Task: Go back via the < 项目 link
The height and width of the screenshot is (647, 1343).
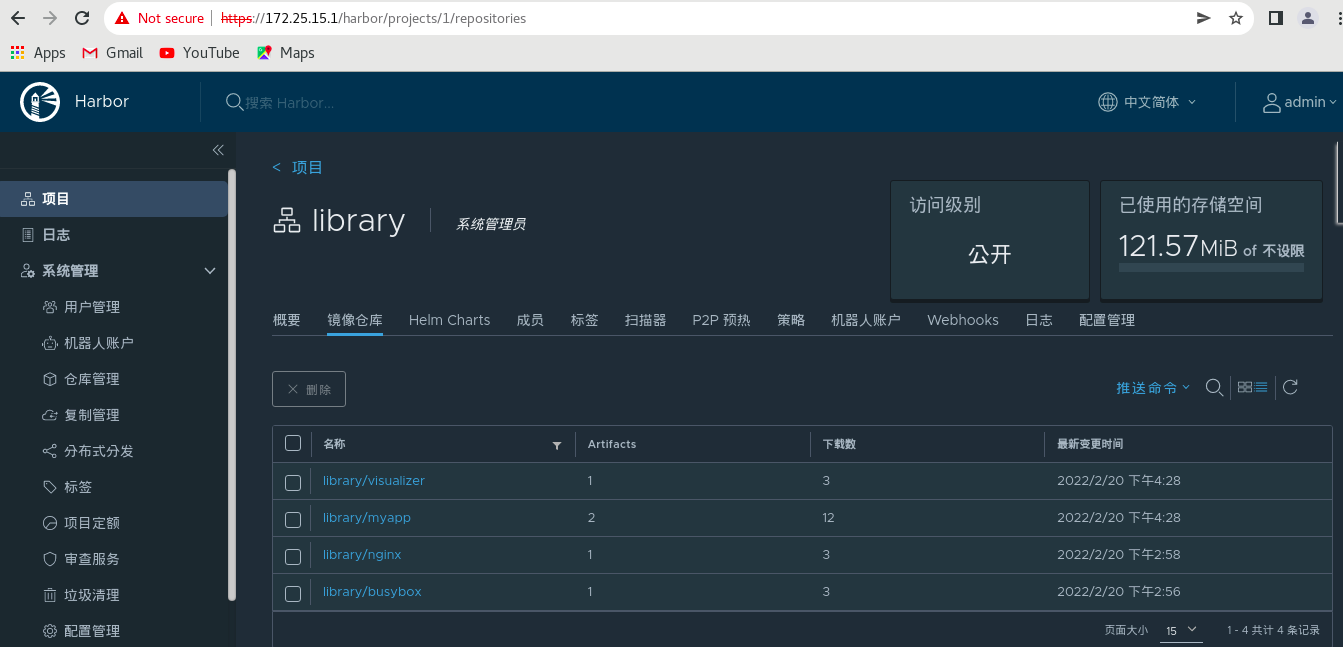Action: (298, 168)
